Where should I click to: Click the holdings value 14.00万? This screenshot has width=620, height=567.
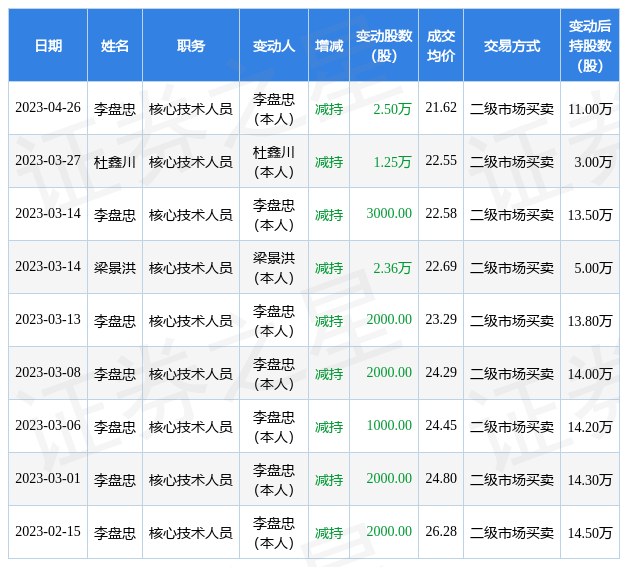(x=590, y=374)
